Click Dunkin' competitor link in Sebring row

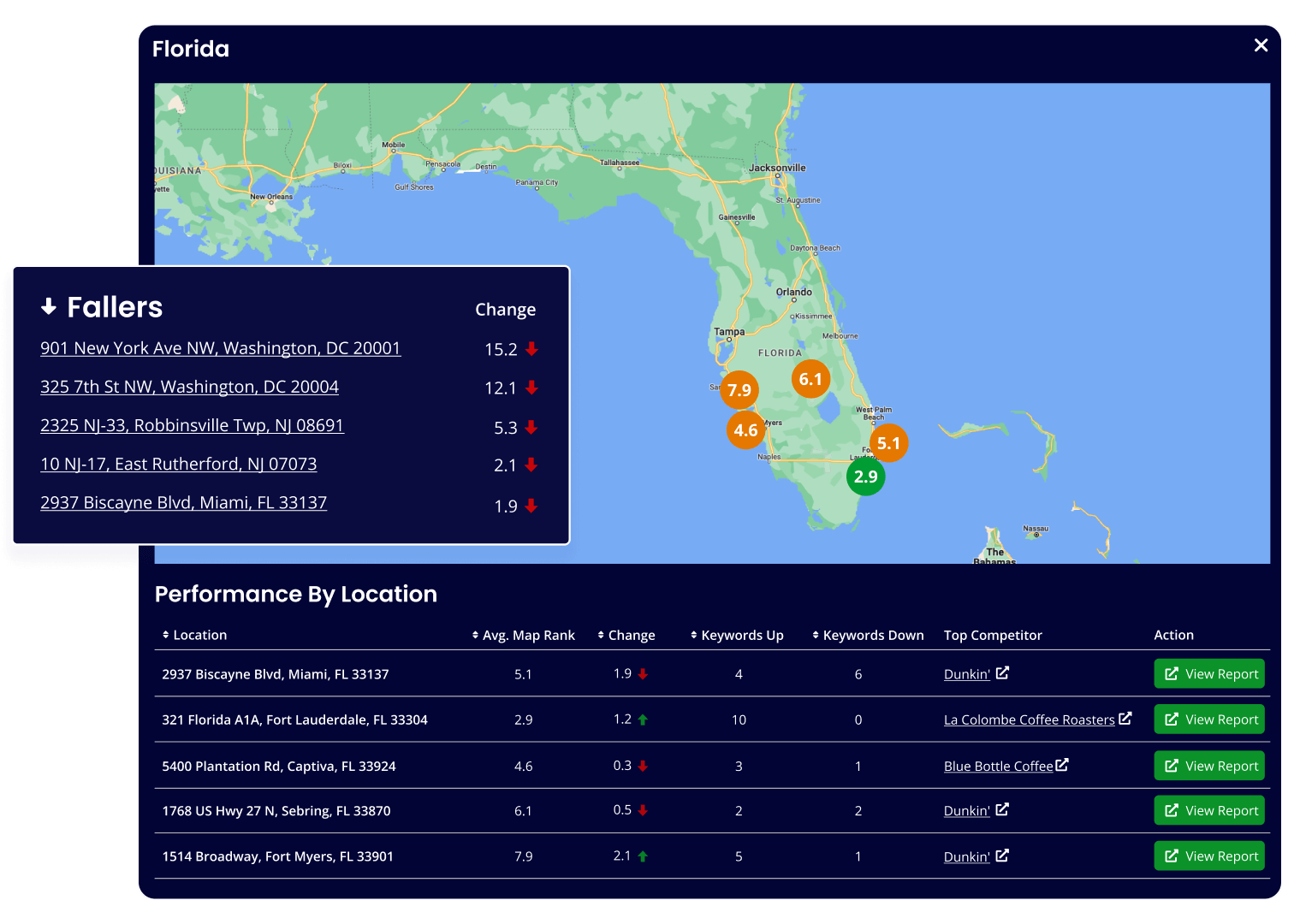(x=966, y=811)
